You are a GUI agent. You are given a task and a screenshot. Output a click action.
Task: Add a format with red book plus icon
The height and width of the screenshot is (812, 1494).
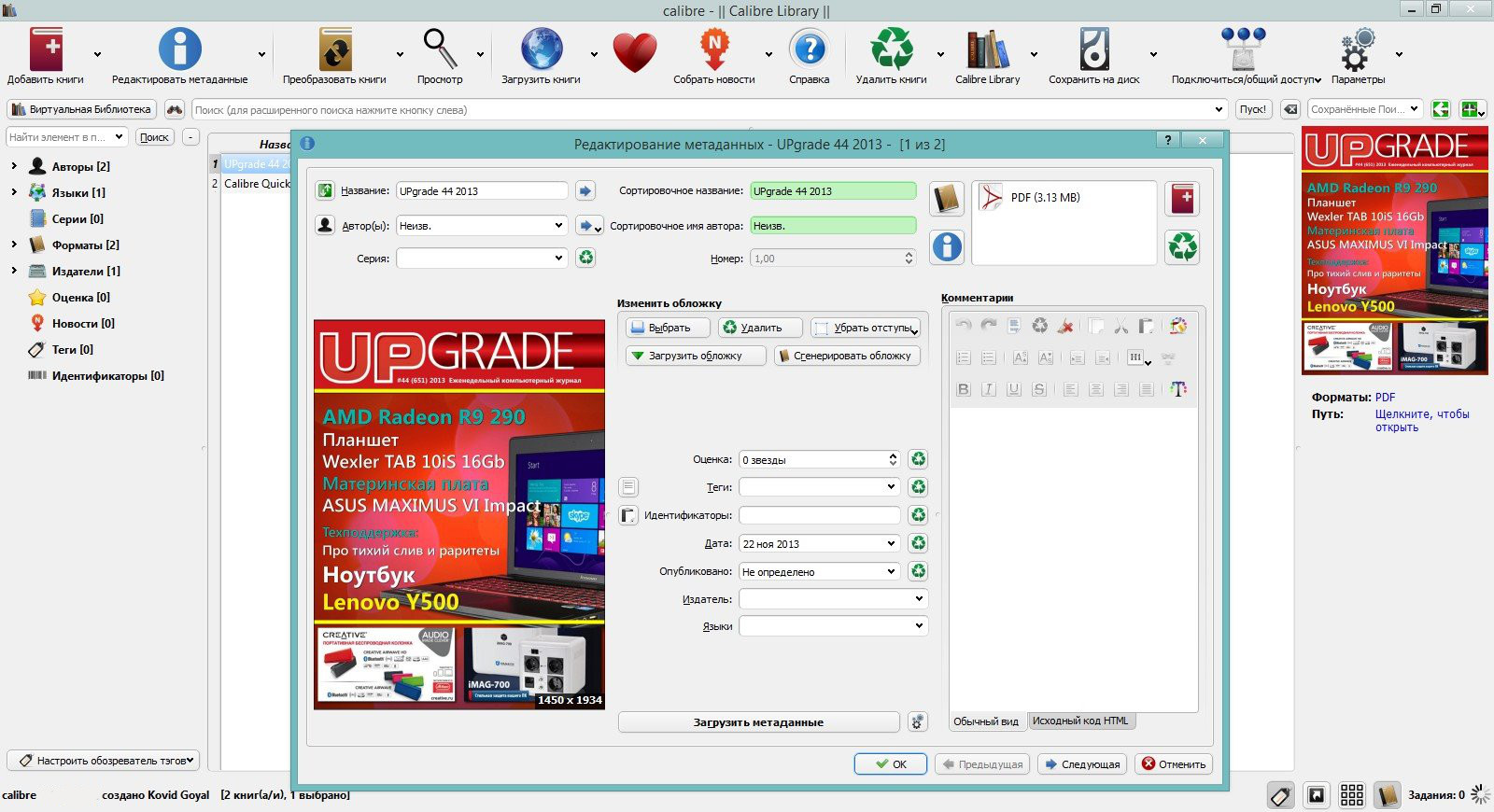(x=1182, y=198)
